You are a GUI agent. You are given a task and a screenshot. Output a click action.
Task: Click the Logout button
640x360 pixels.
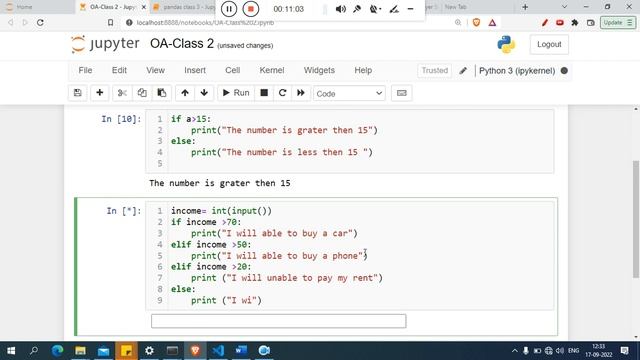point(549,44)
